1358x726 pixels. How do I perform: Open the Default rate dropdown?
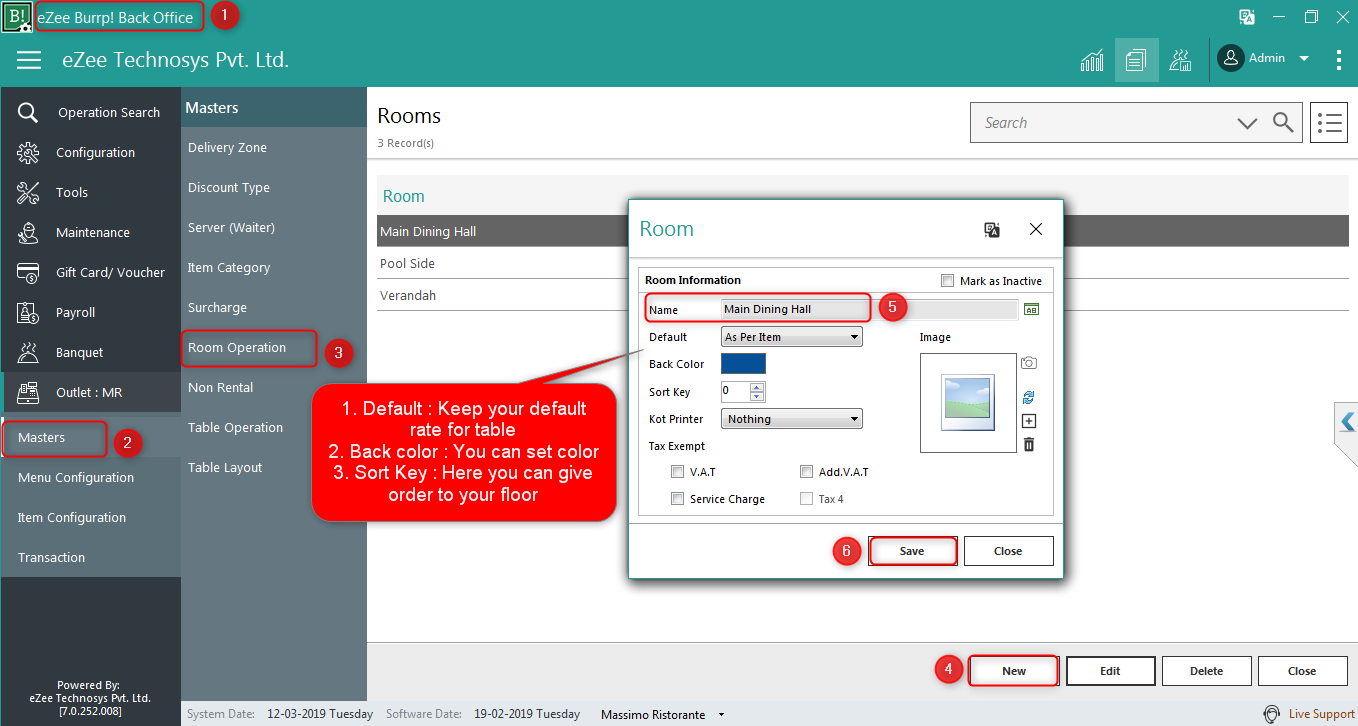coord(792,337)
